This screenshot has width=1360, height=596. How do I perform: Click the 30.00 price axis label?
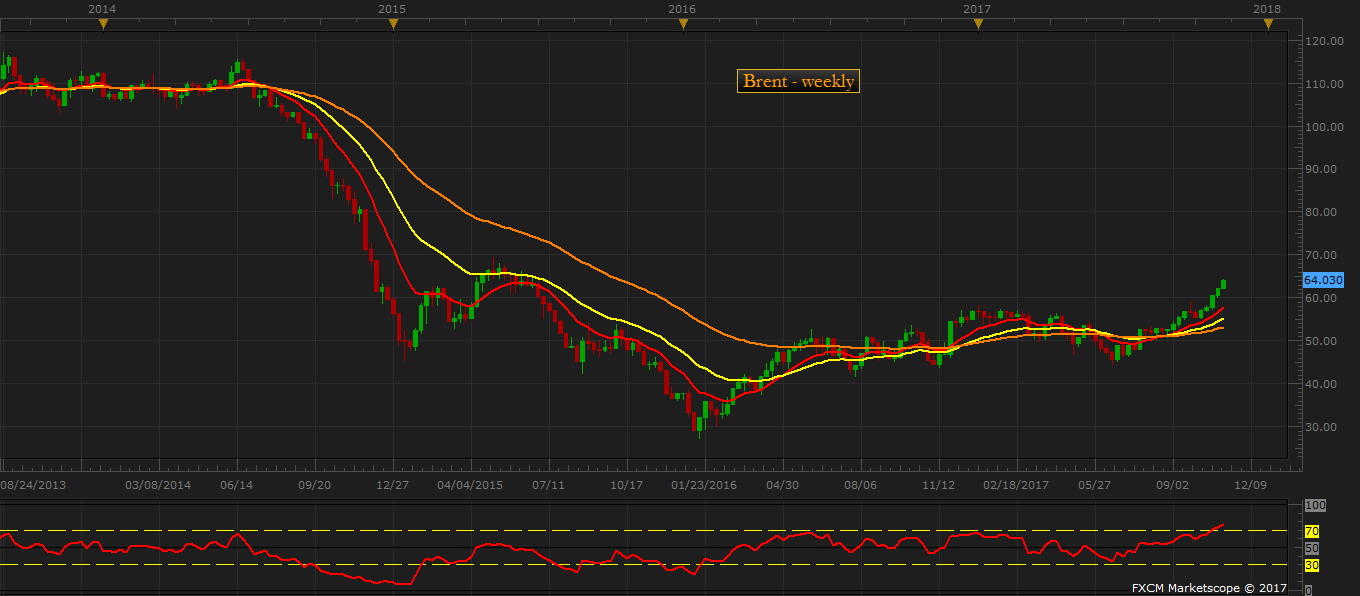pos(1322,427)
